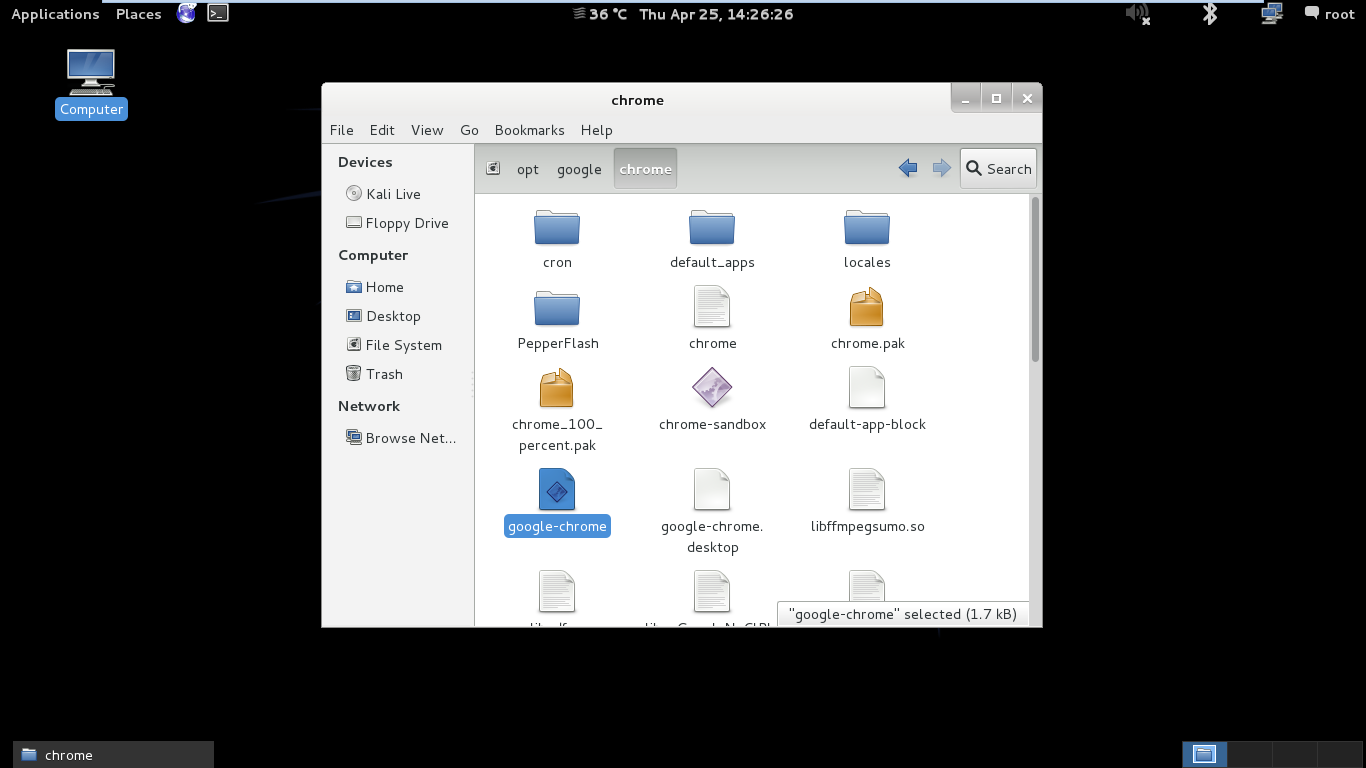1366x768 pixels.
Task: Open the File menu
Action: (342, 130)
